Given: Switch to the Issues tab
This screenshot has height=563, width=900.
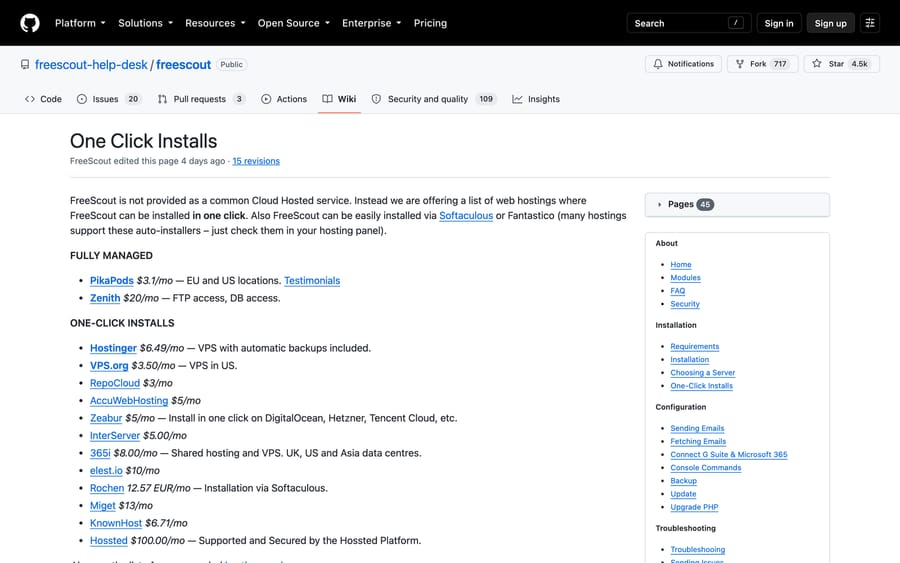Looking at the screenshot, I should point(108,99).
